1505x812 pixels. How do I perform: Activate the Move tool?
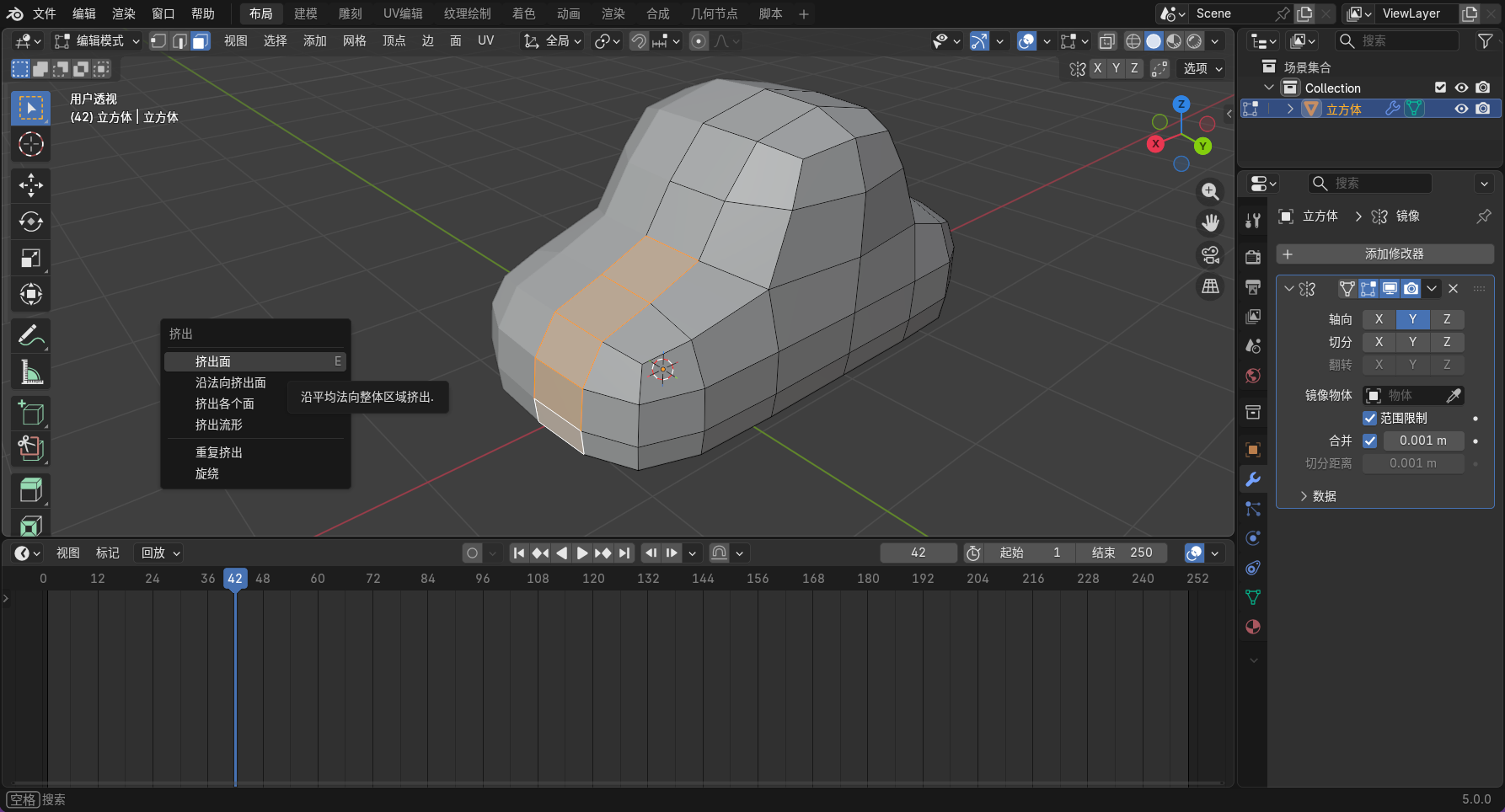pyautogui.click(x=31, y=185)
